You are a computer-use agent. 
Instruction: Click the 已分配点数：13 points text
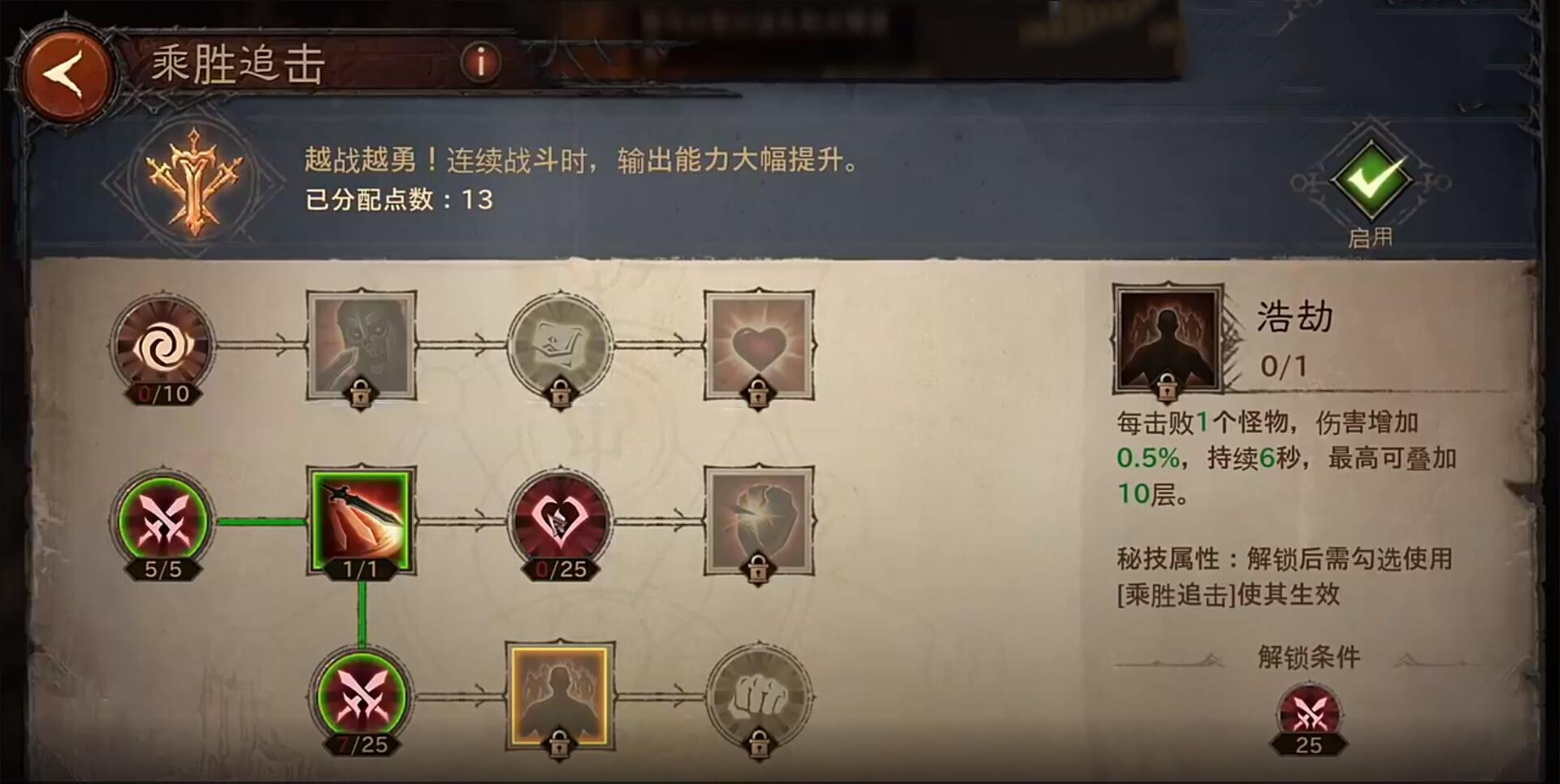tap(399, 200)
